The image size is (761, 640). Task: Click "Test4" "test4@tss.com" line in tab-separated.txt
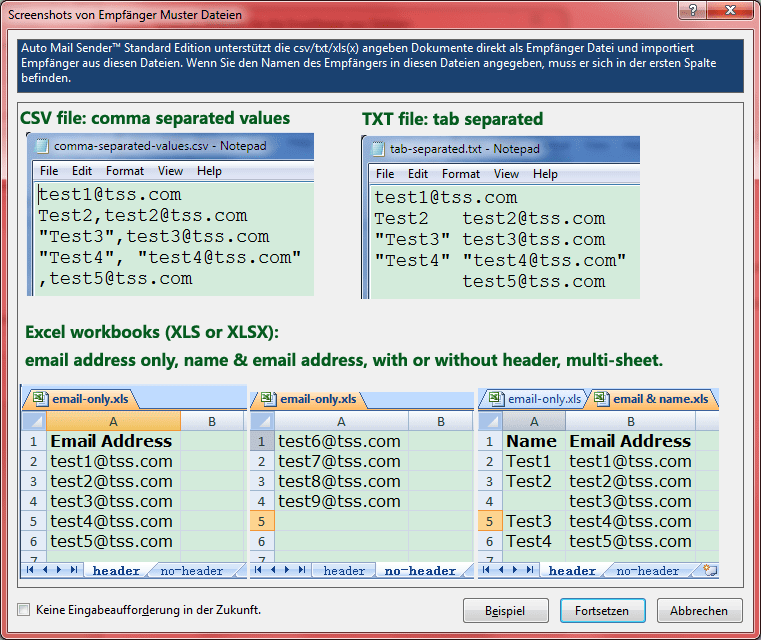(500, 261)
